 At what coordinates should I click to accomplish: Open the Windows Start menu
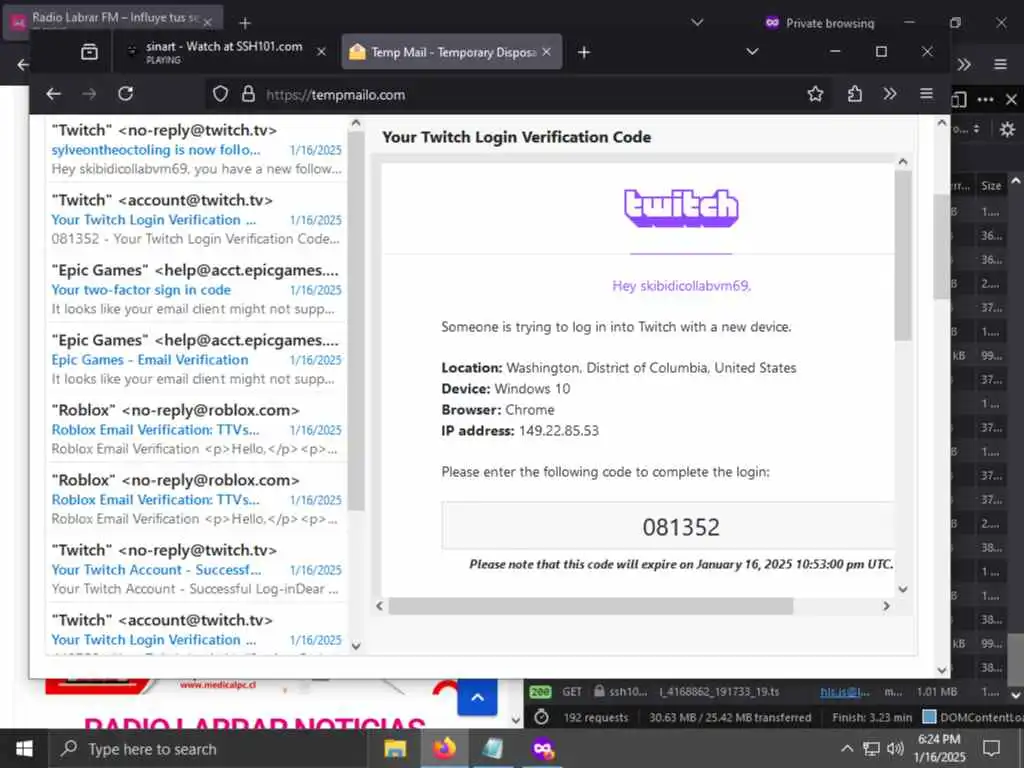(24, 748)
